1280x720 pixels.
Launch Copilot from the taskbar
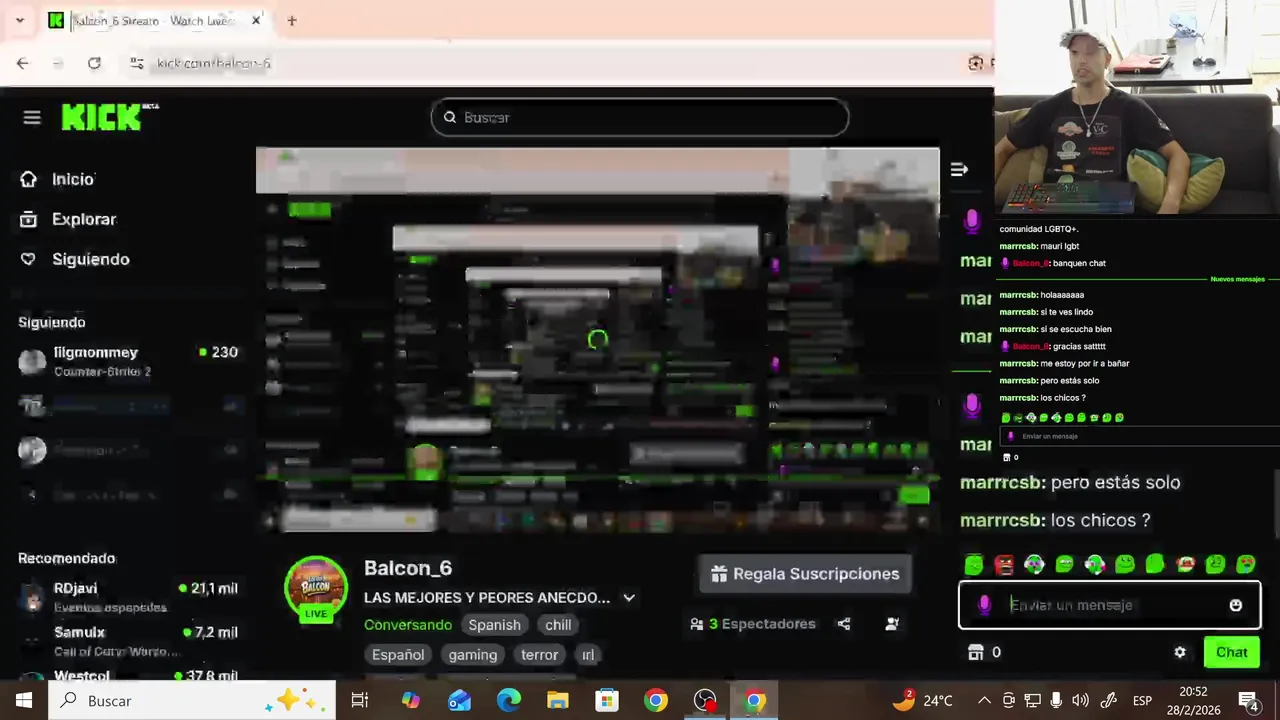coord(411,701)
